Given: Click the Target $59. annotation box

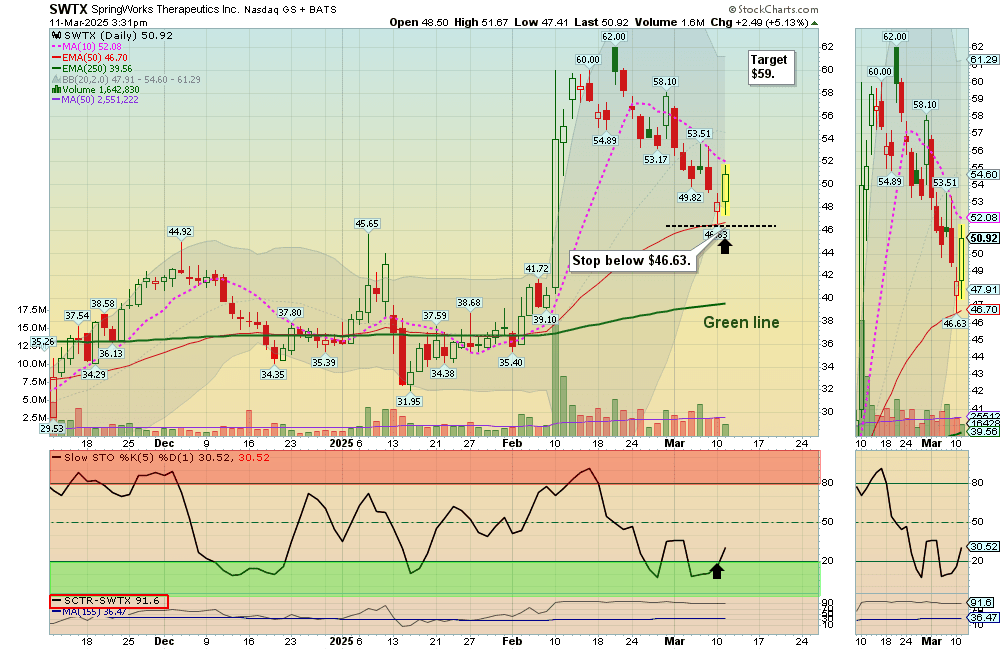Looking at the screenshot, I should 771,67.
